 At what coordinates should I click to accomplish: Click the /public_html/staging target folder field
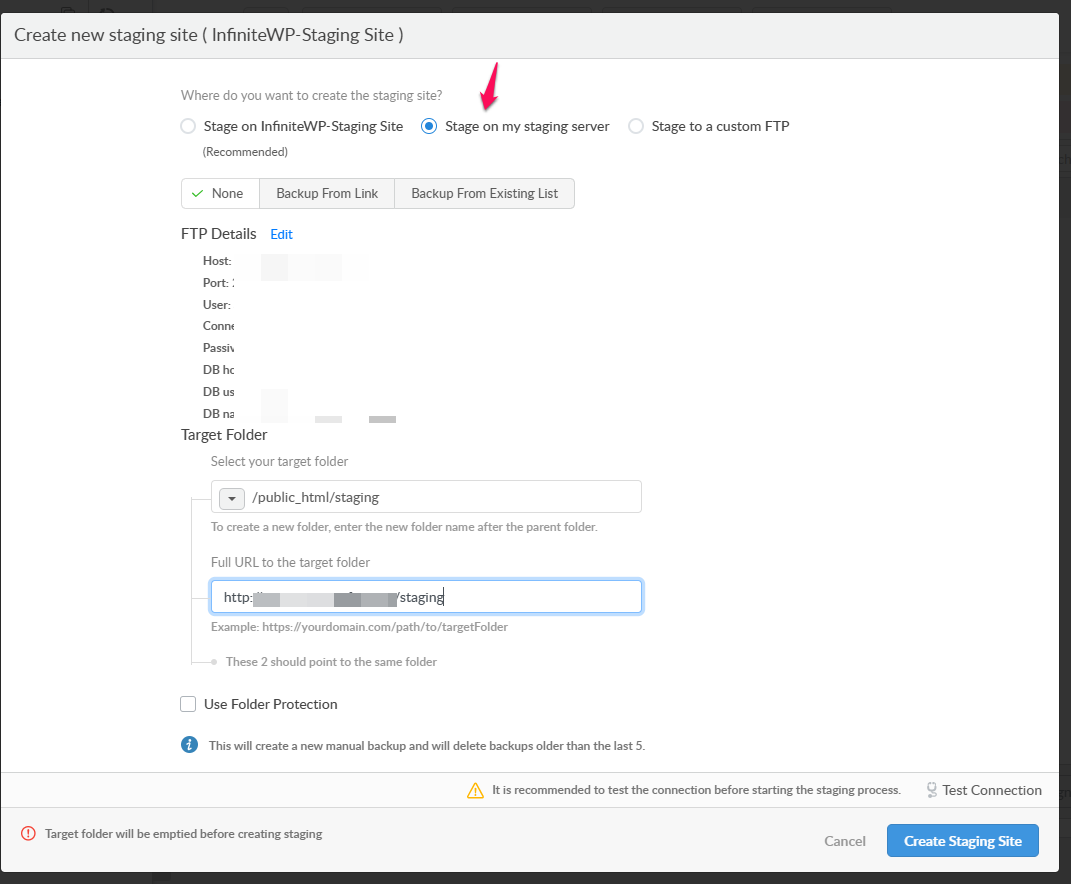(426, 497)
